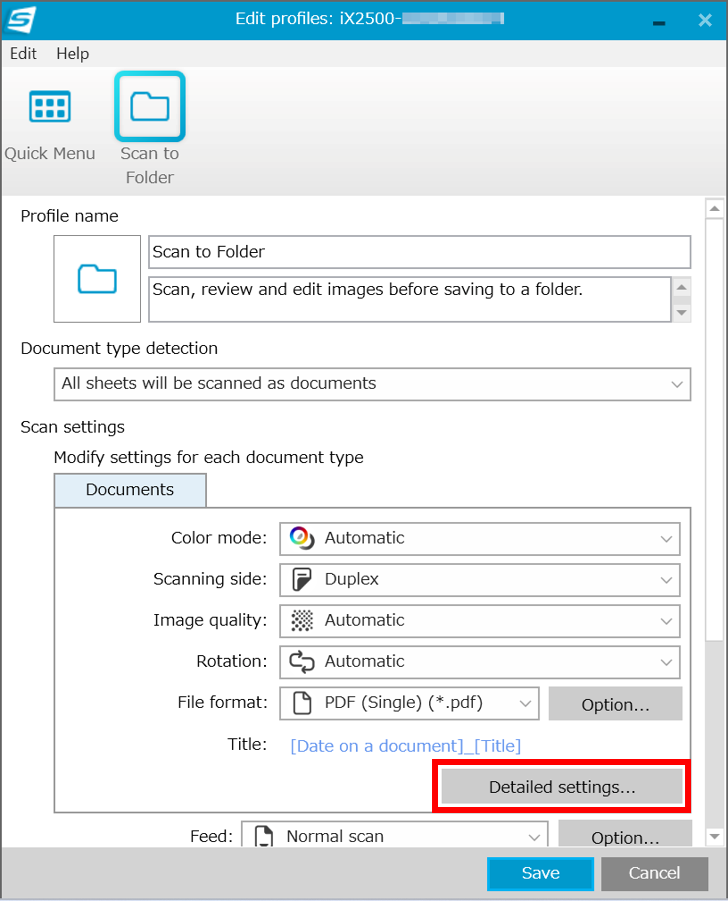This screenshot has height=901, width=728.
Task: Select the Quick Menu profile icon
Action: point(50,106)
